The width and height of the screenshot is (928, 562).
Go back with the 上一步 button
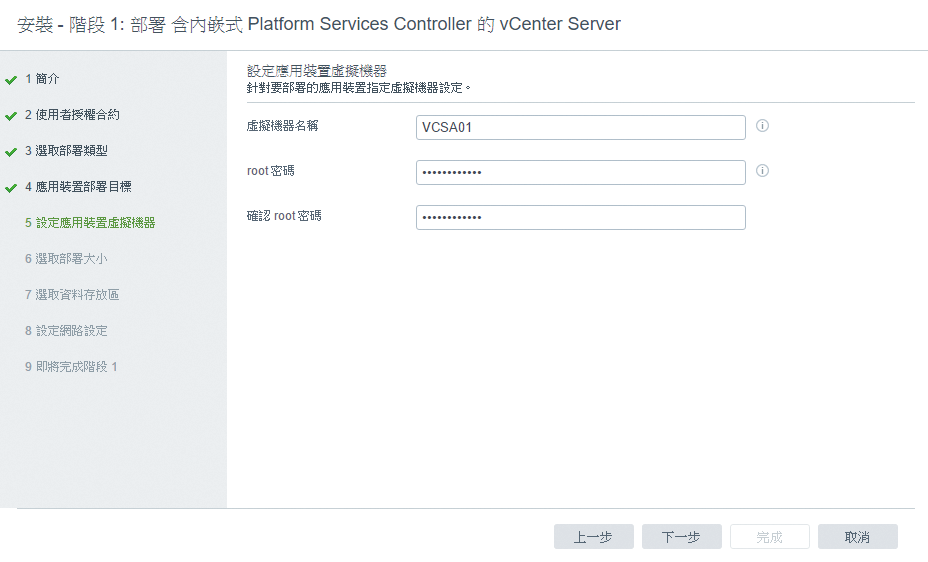(x=594, y=537)
